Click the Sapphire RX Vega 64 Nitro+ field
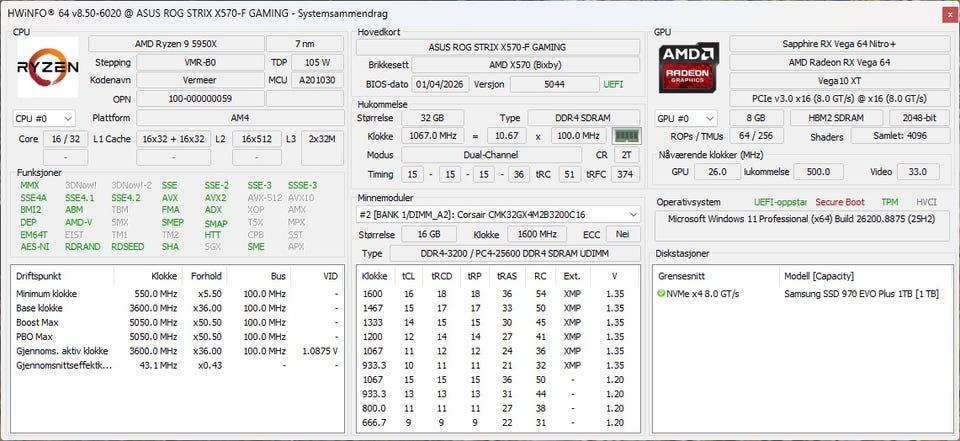This screenshot has width=960, height=441. (839, 44)
